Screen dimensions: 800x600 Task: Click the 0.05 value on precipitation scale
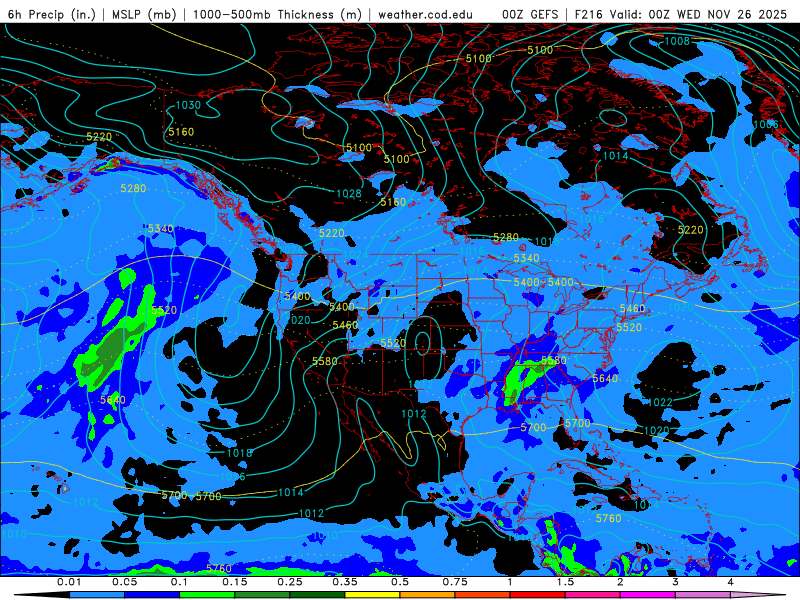pyautogui.click(x=124, y=582)
